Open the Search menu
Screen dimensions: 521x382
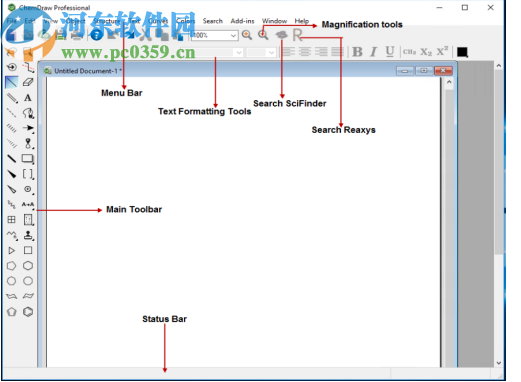pos(213,21)
